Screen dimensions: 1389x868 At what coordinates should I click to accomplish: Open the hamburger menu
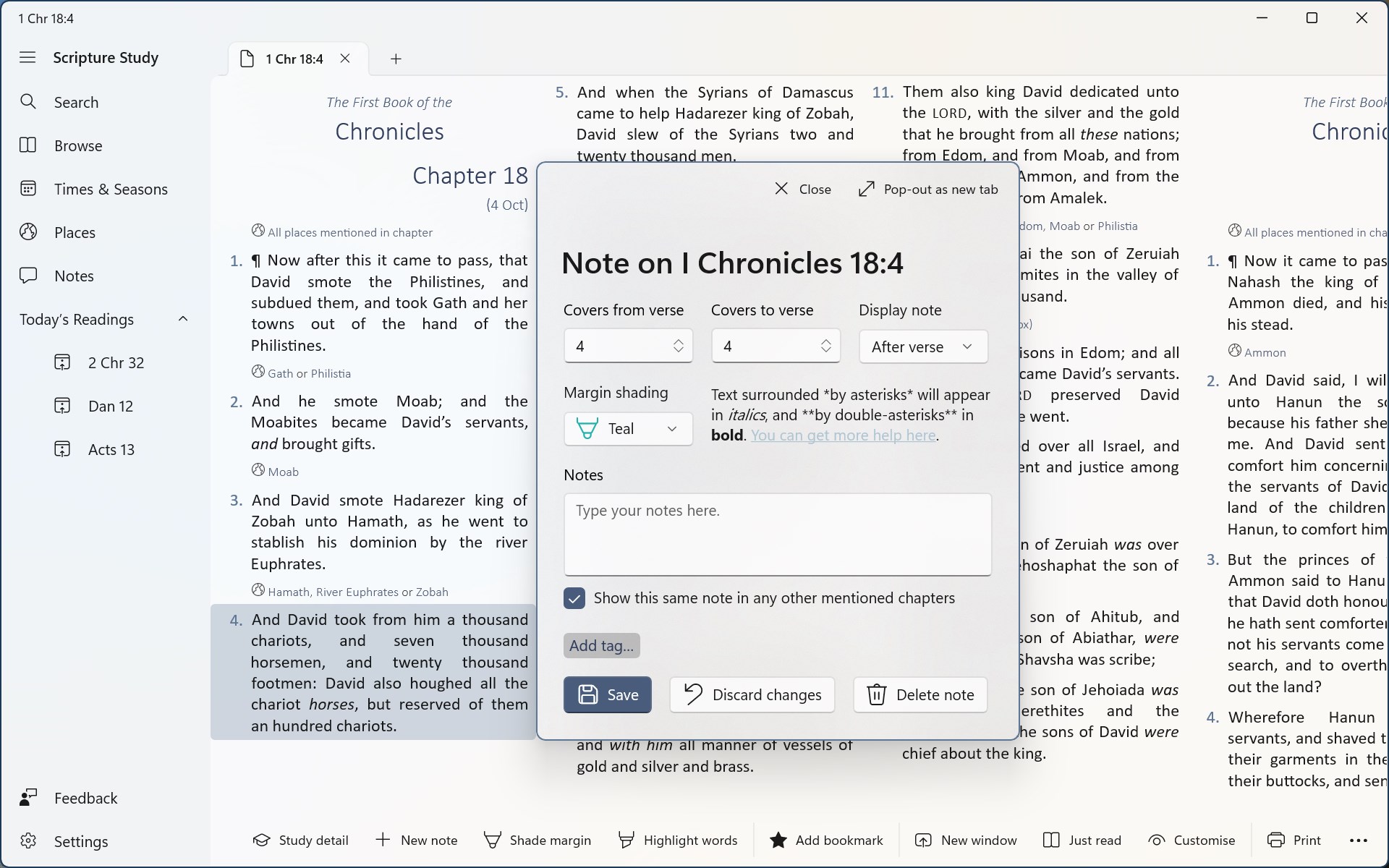[x=27, y=58]
